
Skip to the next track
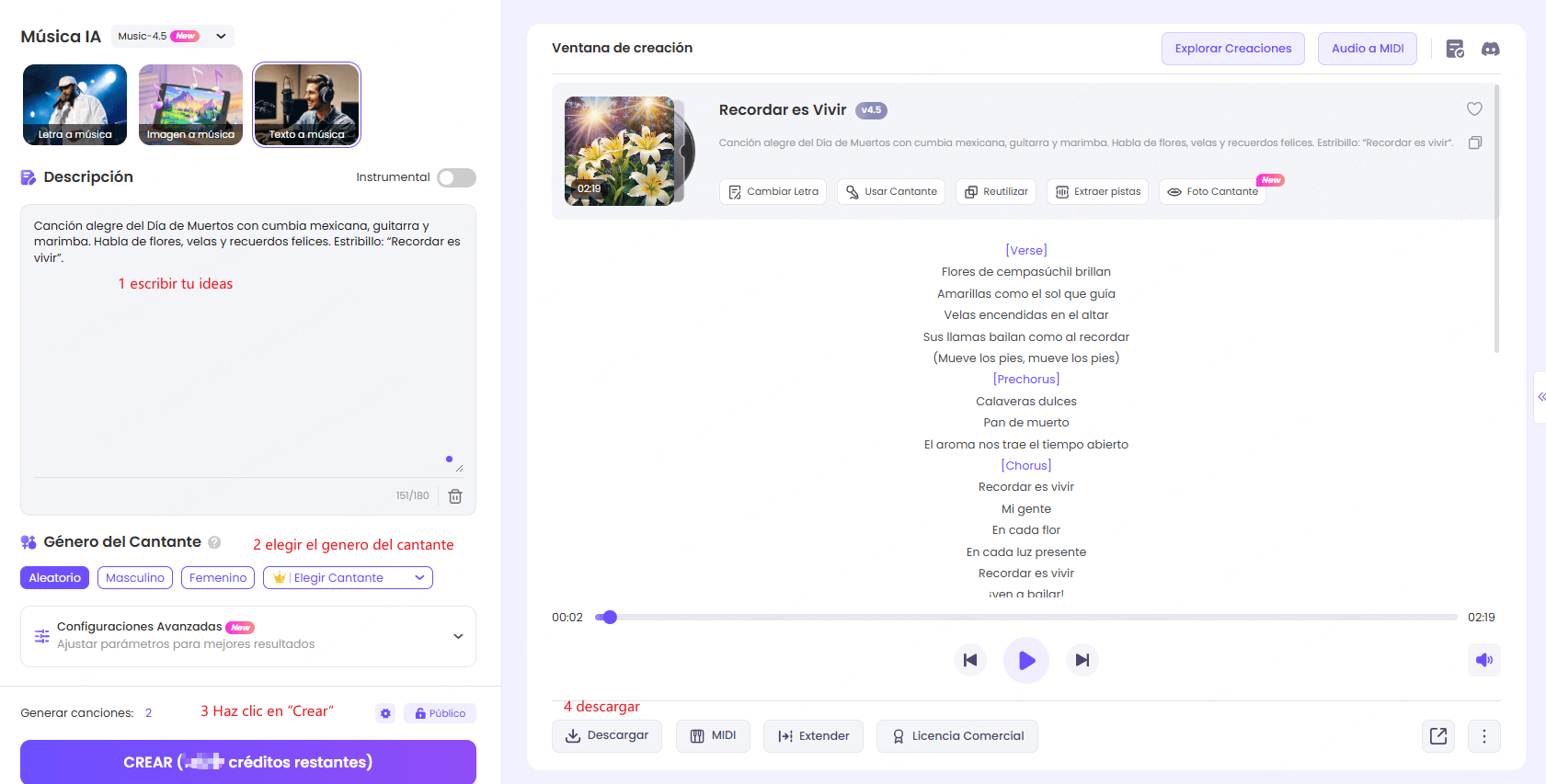pos(1082,660)
